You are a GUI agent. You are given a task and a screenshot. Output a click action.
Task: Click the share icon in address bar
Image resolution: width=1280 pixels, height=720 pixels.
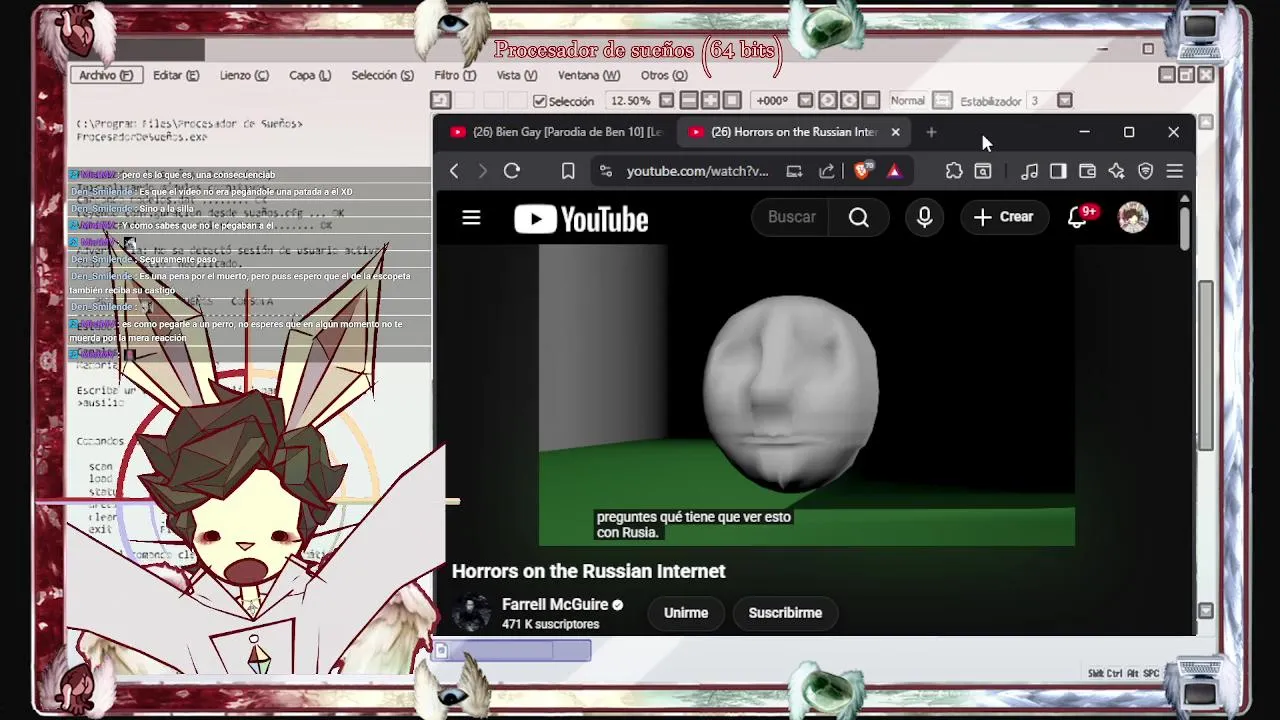826,171
